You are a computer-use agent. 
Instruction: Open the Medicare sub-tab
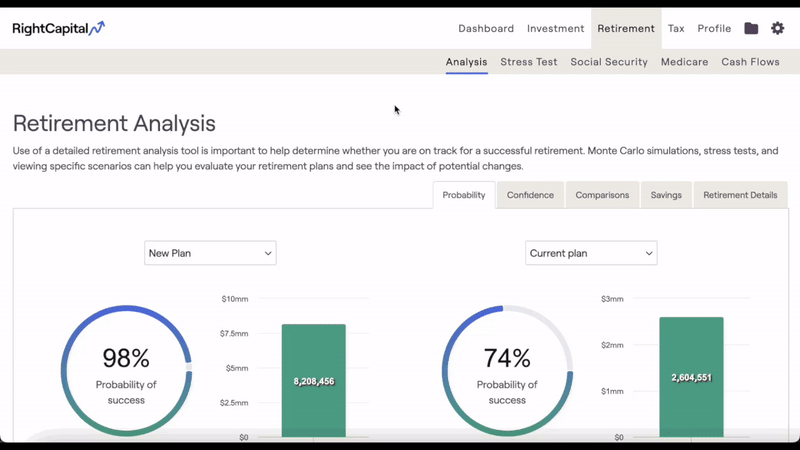point(684,62)
